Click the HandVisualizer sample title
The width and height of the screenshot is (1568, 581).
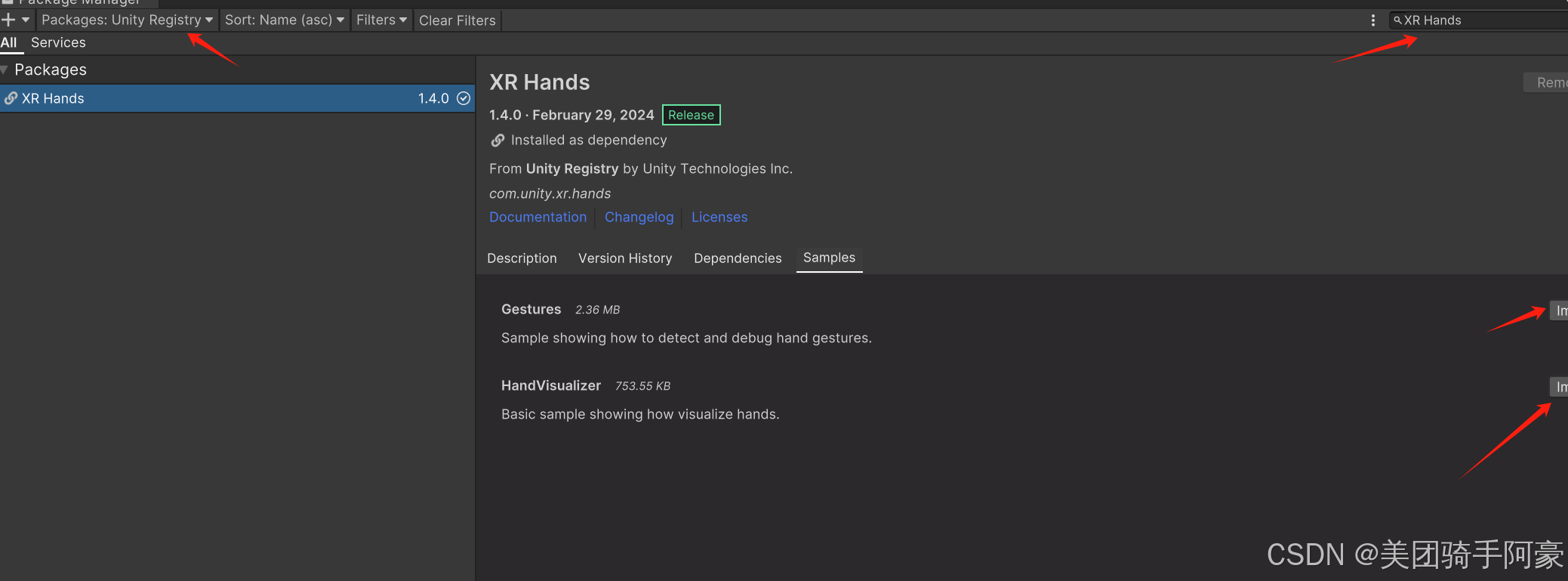[551, 386]
